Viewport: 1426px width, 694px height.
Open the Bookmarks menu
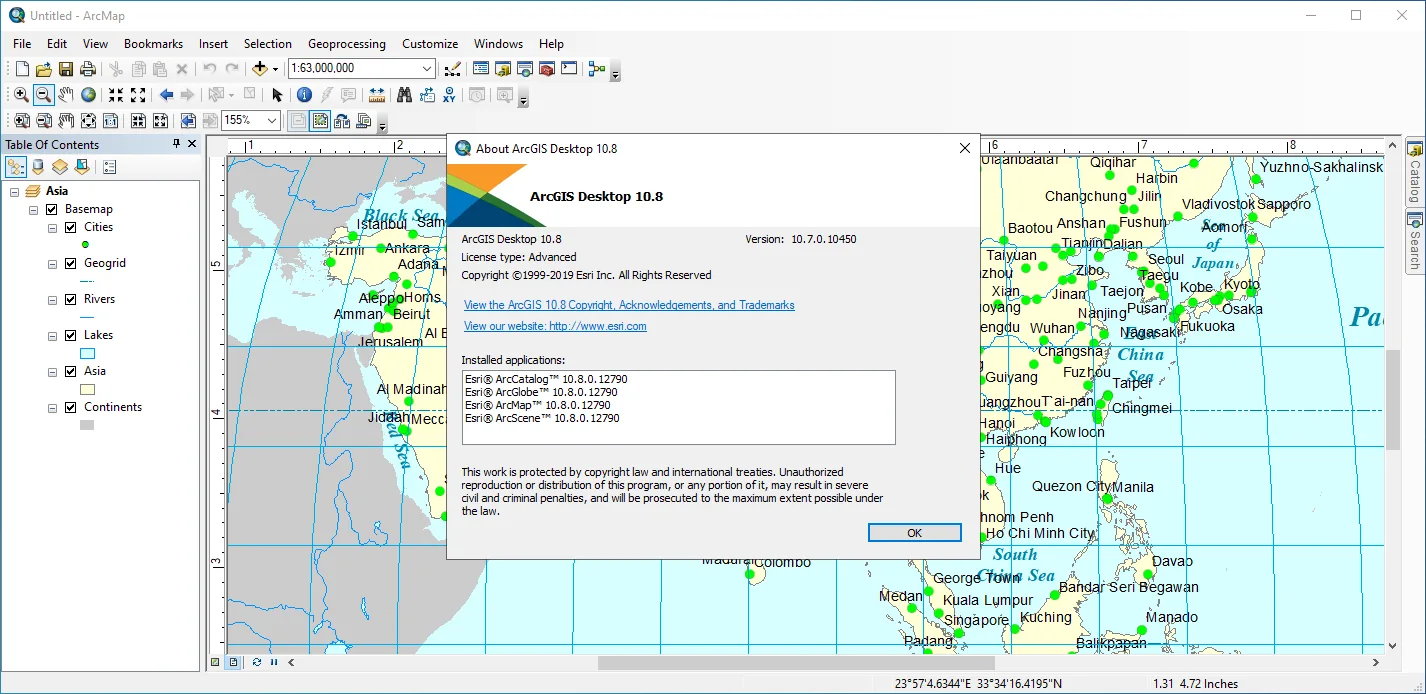click(x=153, y=44)
